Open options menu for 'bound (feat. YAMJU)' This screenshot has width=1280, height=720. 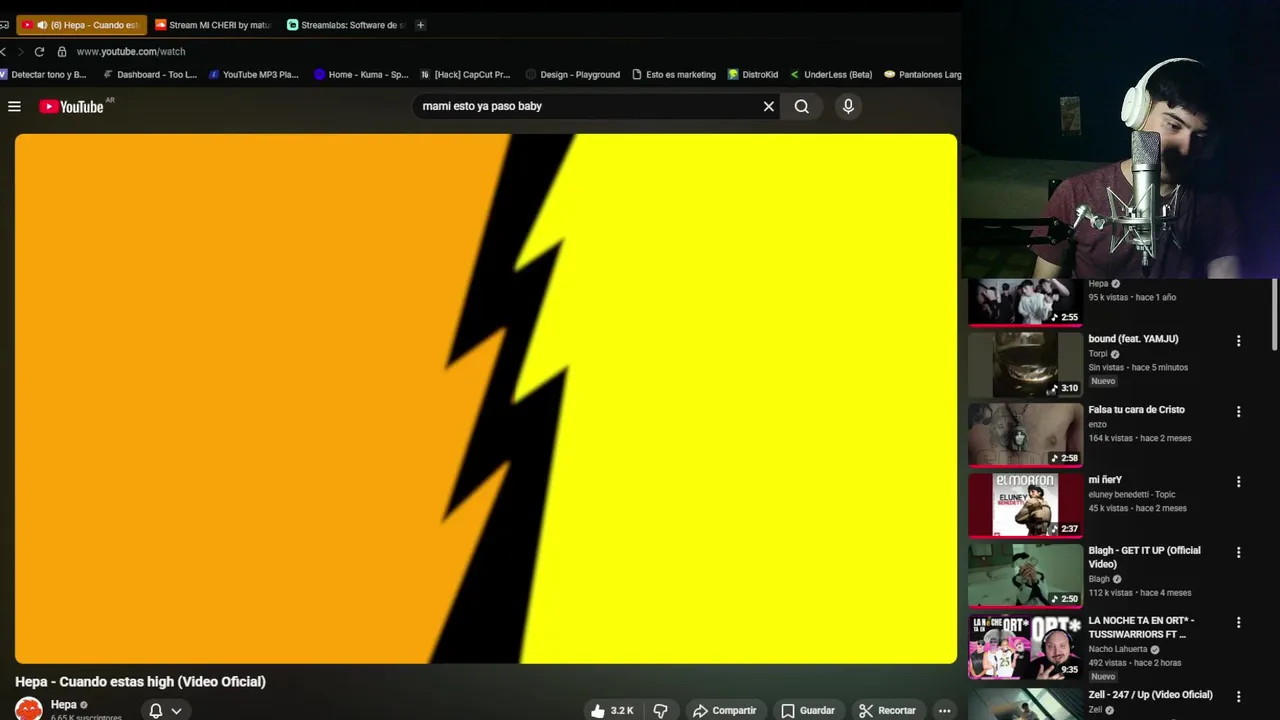tap(1238, 341)
